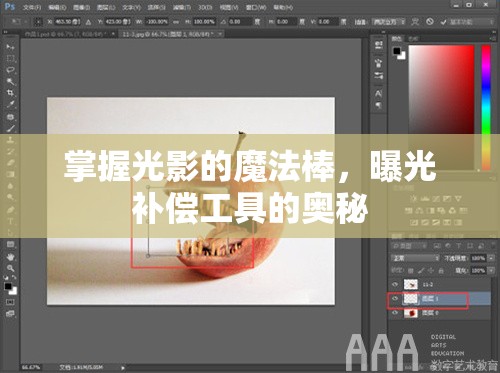Open the 编辑 (Edit) menu
This screenshot has height=373, width=500.
tap(57, 7)
